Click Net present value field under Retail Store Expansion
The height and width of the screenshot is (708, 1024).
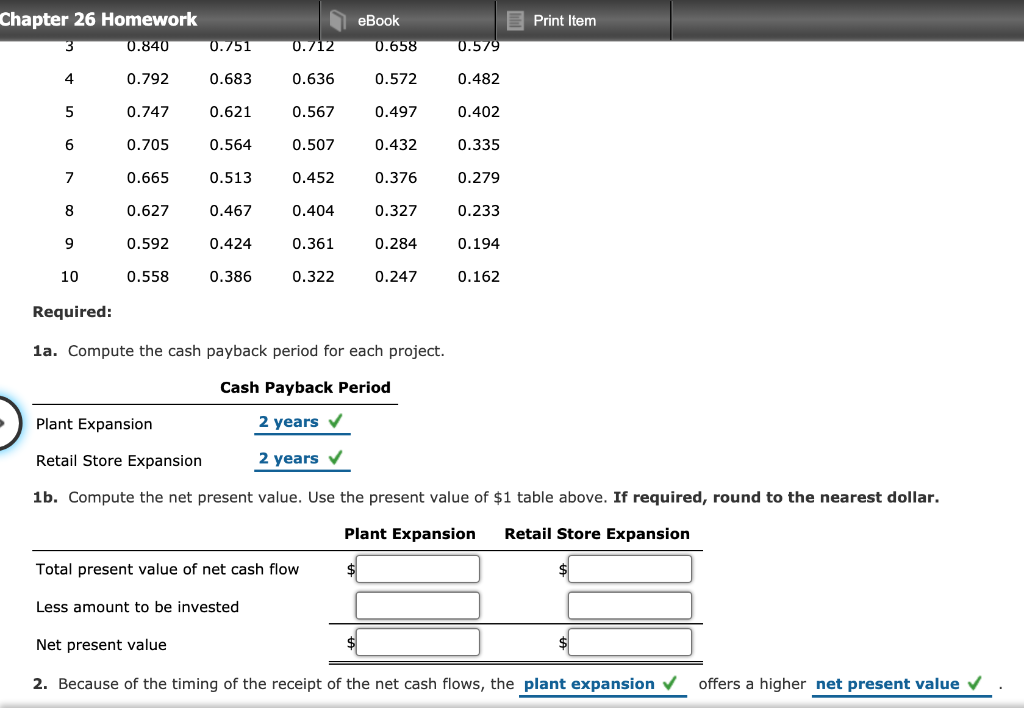tap(630, 641)
